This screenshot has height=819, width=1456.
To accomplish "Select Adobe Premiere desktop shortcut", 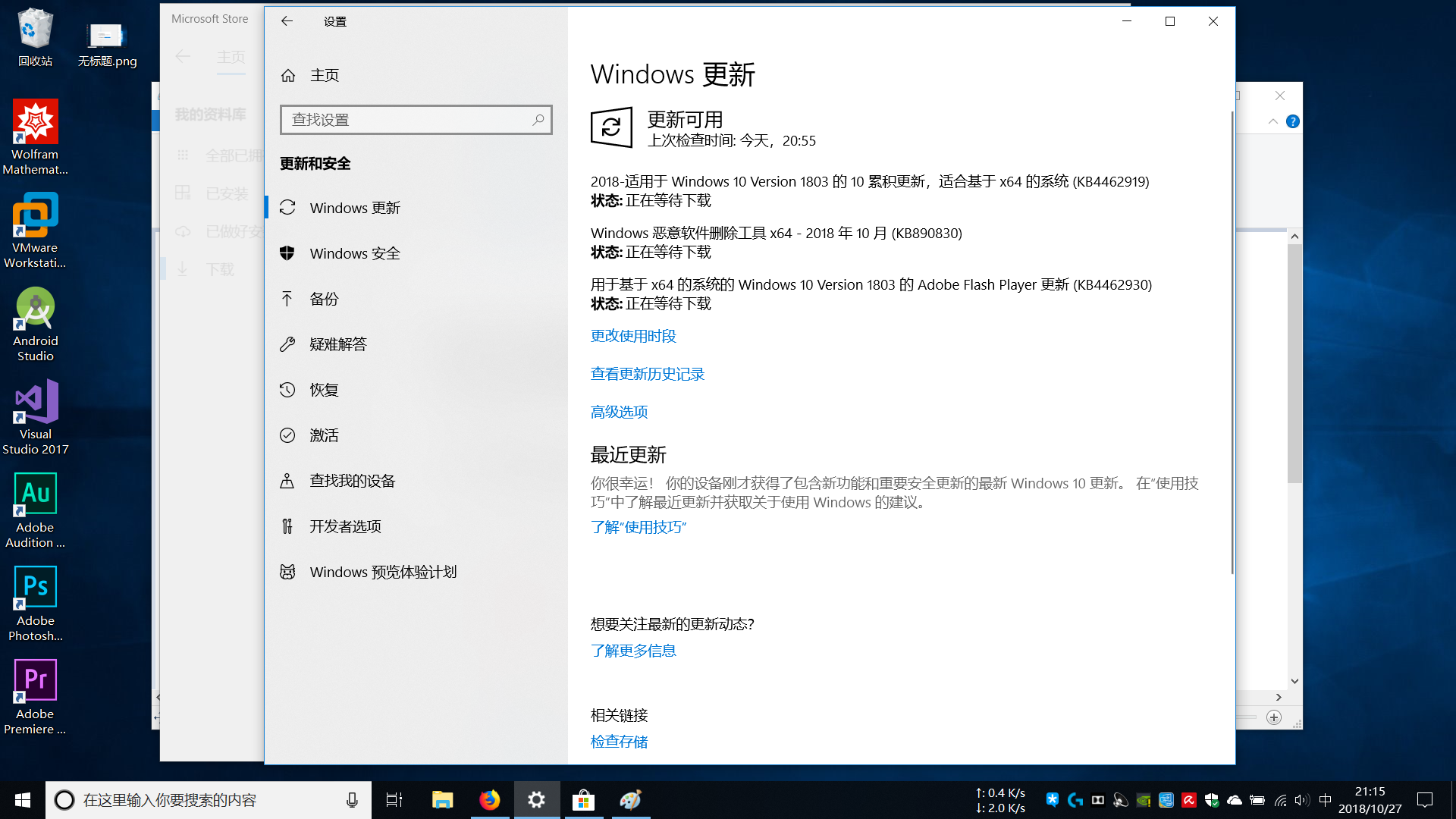I will point(35,698).
